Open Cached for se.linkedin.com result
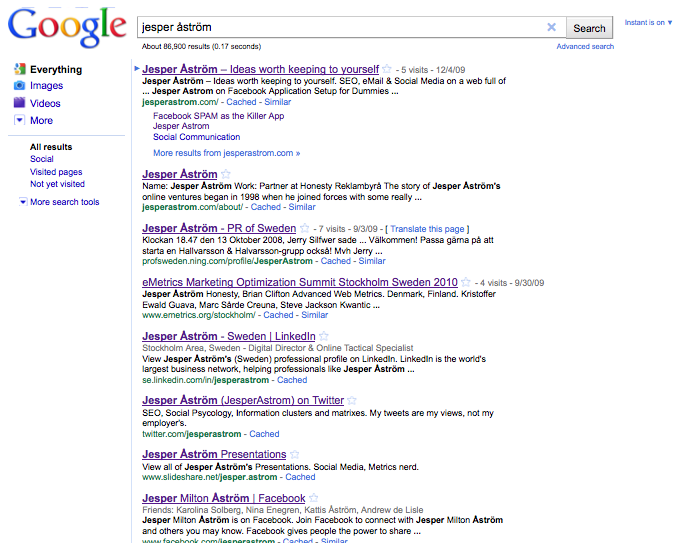The width and height of the screenshot is (692, 543). [x=292, y=380]
